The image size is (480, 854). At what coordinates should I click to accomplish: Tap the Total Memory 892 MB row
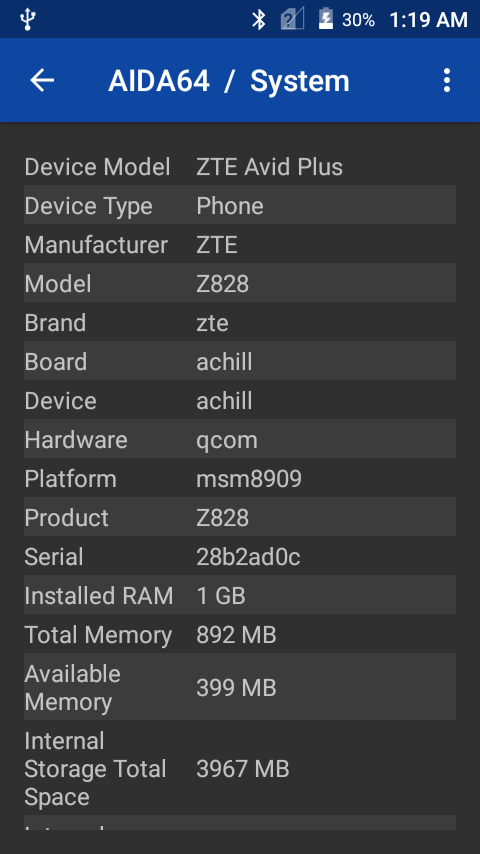[240, 634]
